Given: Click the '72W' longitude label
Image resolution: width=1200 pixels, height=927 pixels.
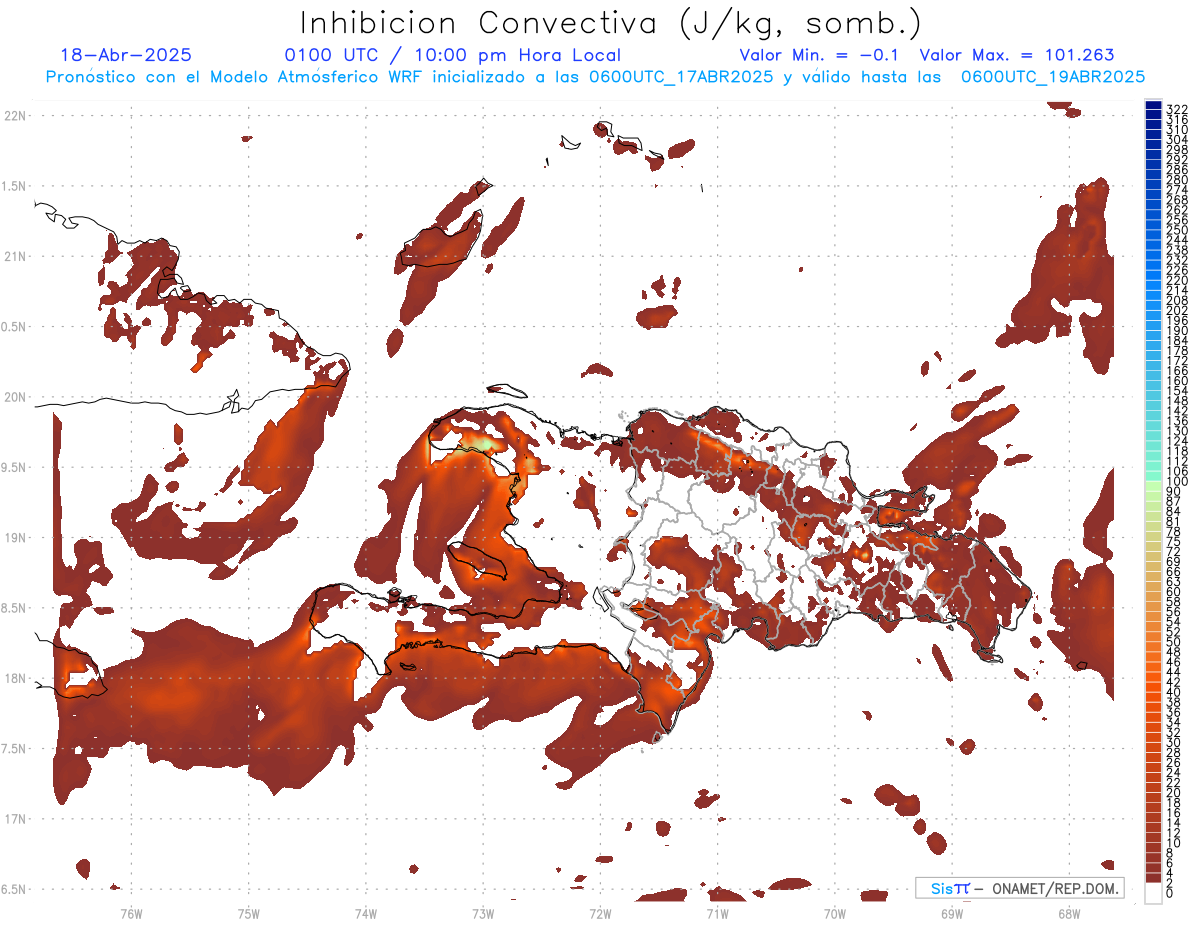Looking at the screenshot, I should tap(600, 913).
